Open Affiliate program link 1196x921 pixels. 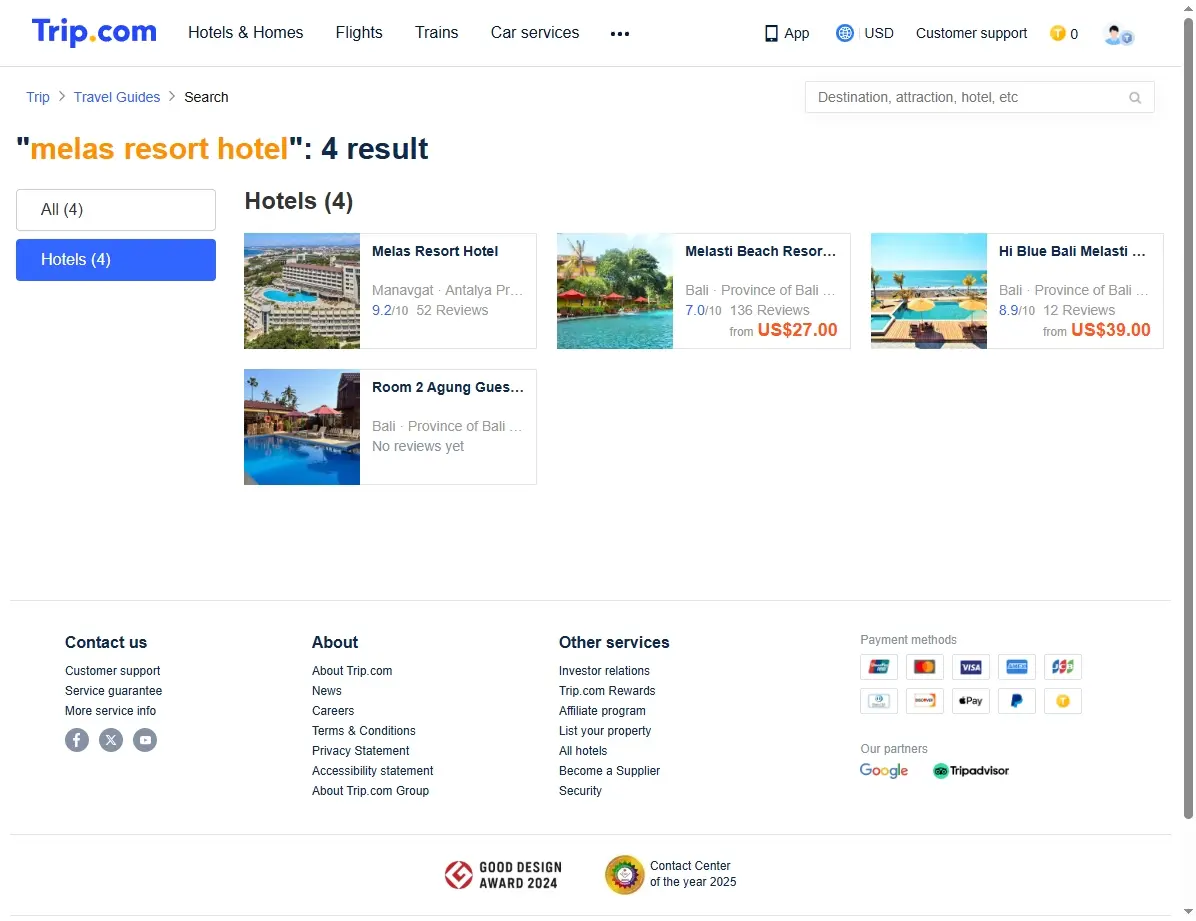tap(602, 710)
